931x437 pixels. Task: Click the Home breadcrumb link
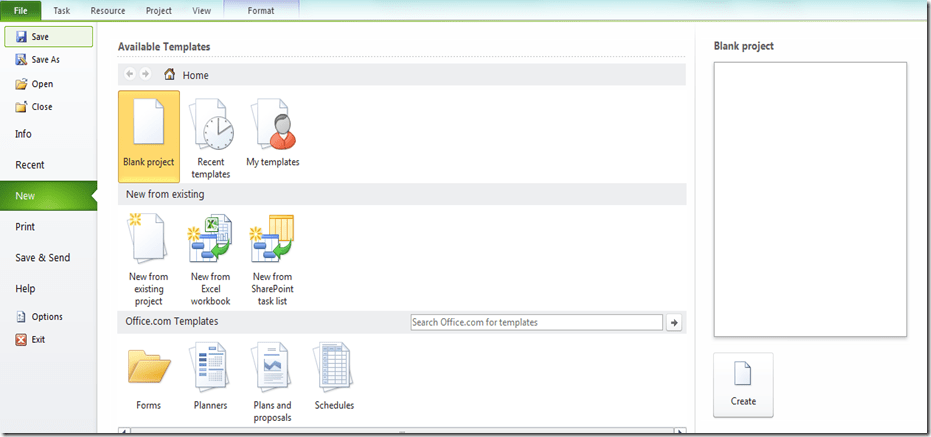195,75
